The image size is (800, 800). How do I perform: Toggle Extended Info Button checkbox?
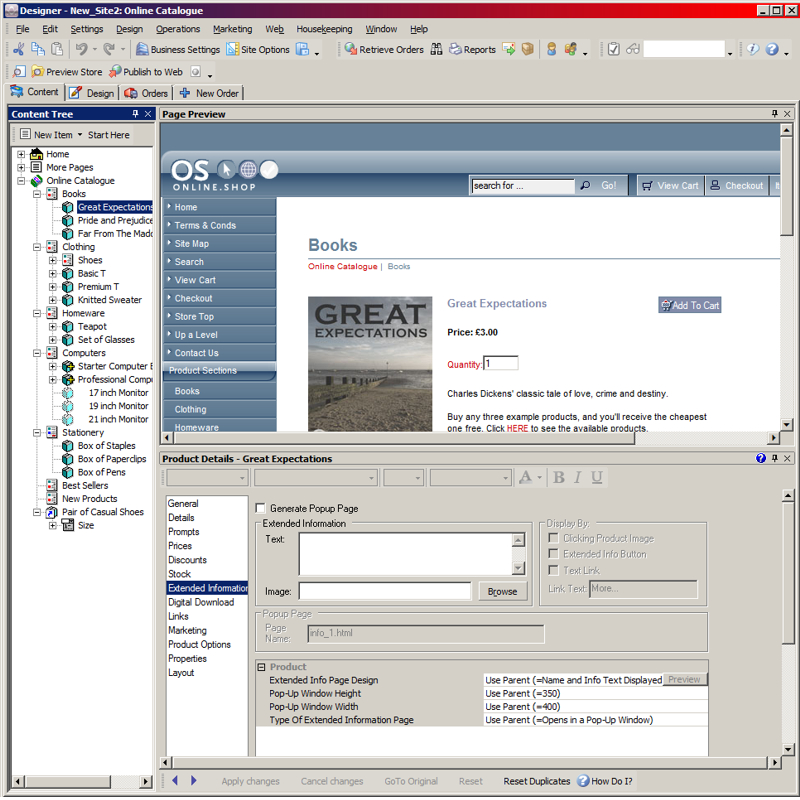coord(553,554)
